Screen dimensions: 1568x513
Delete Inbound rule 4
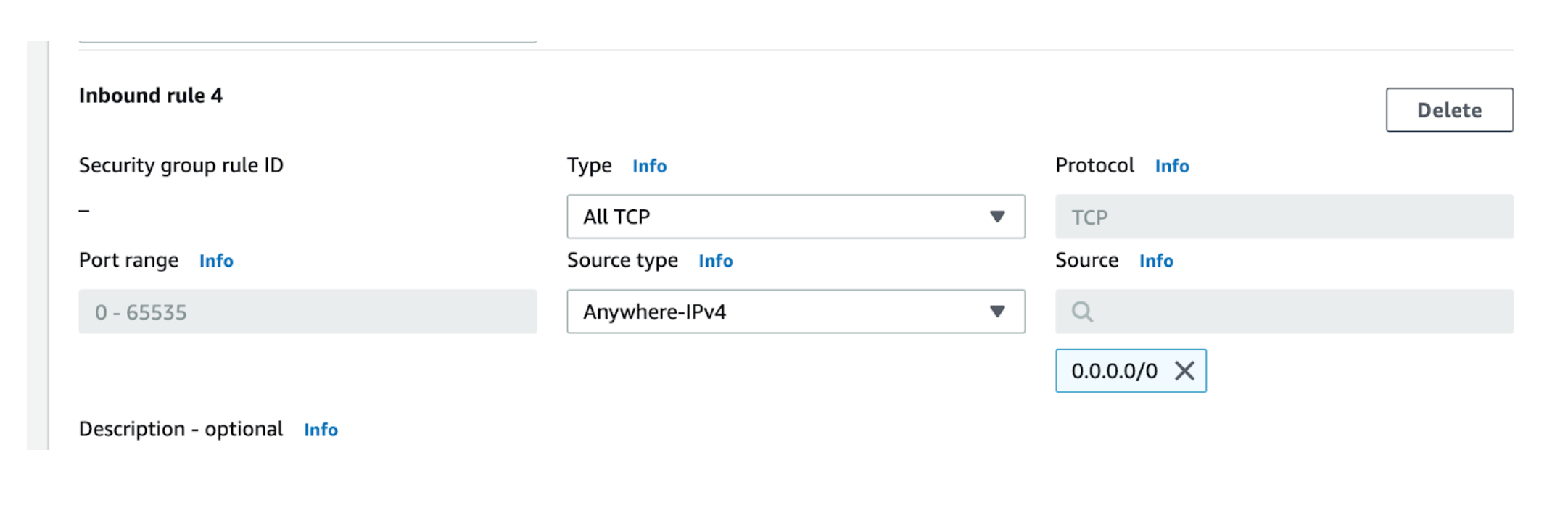(1448, 109)
